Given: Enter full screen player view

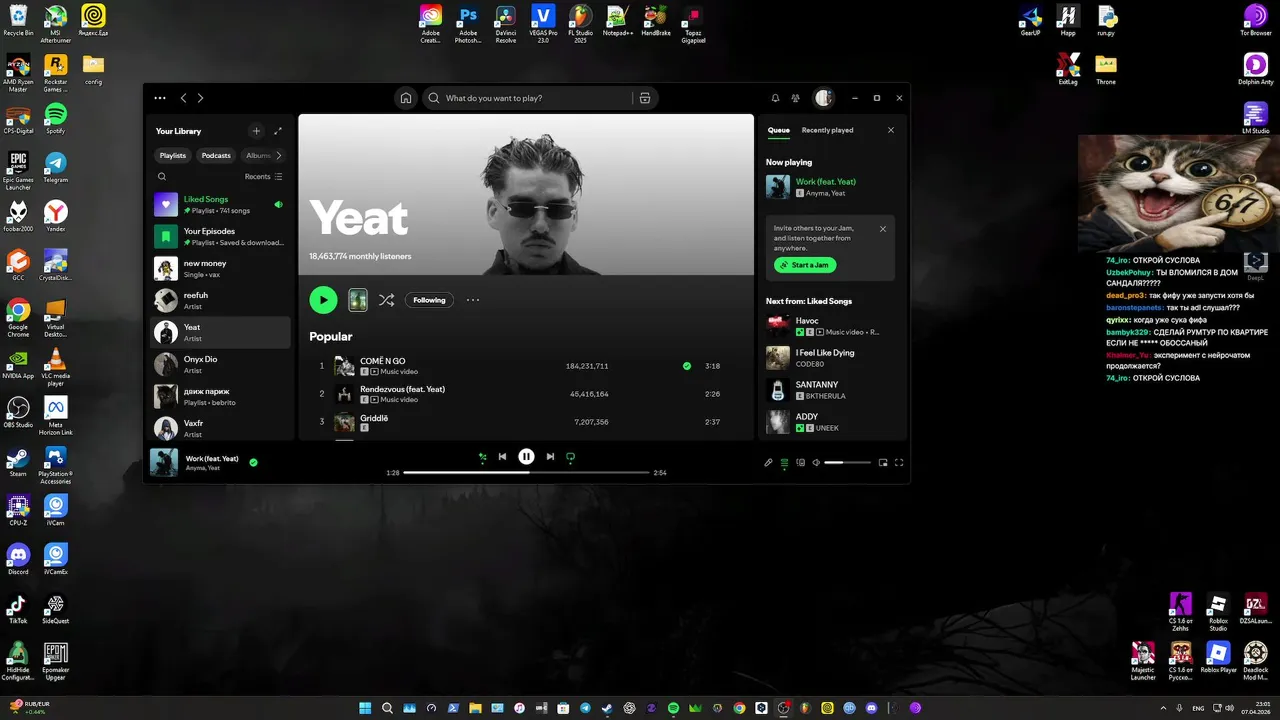Looking at the screenshot, I should 899,463.
